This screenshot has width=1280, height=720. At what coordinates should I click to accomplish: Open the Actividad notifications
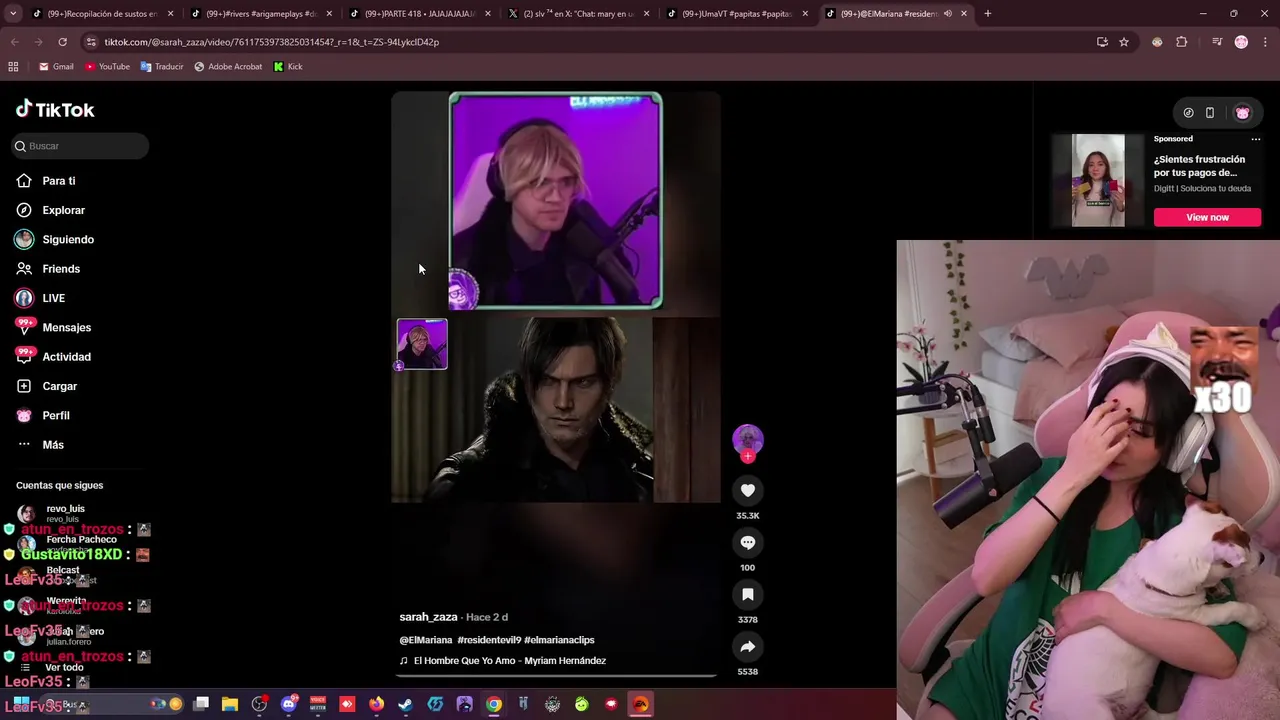(x=53, y=357)
